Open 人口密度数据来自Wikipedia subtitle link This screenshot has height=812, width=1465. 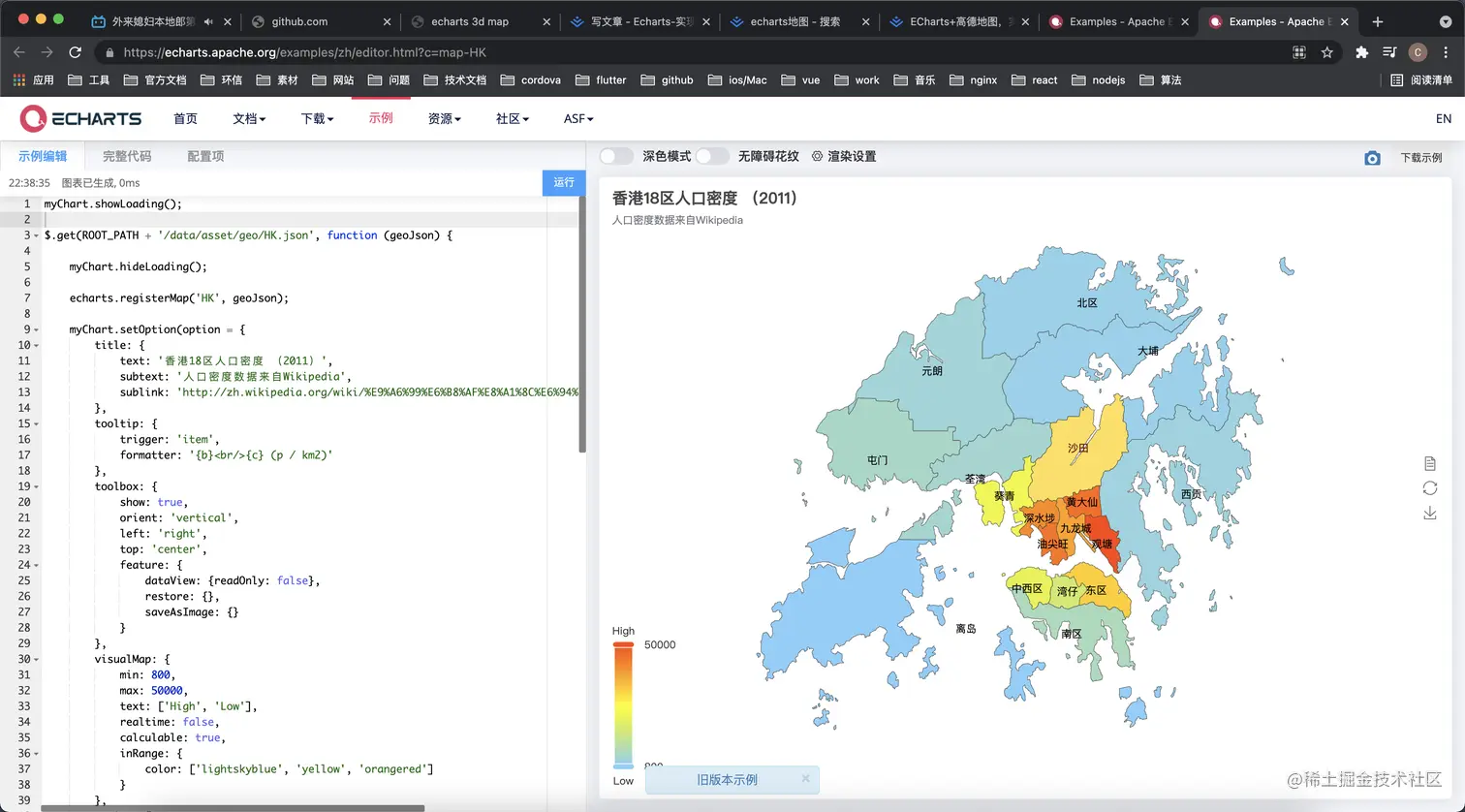677,220
